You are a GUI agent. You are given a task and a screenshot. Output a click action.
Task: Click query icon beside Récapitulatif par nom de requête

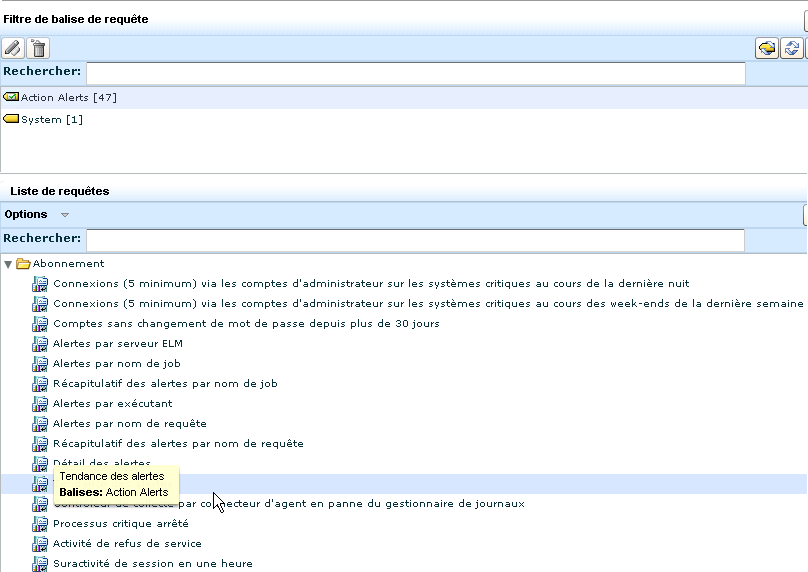40,444
